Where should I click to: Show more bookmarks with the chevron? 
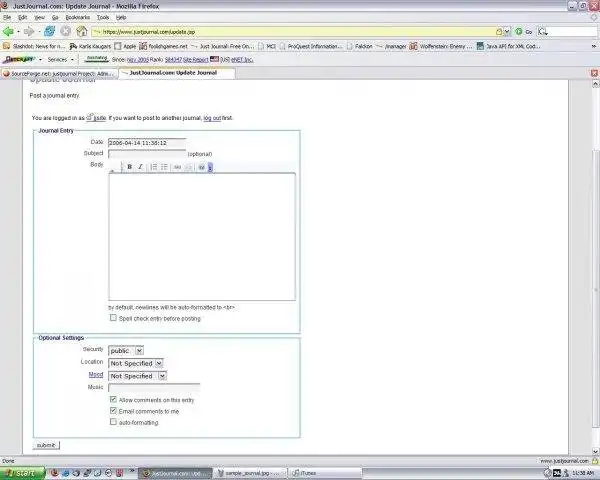pyautogui.click(x=594, y=46)
